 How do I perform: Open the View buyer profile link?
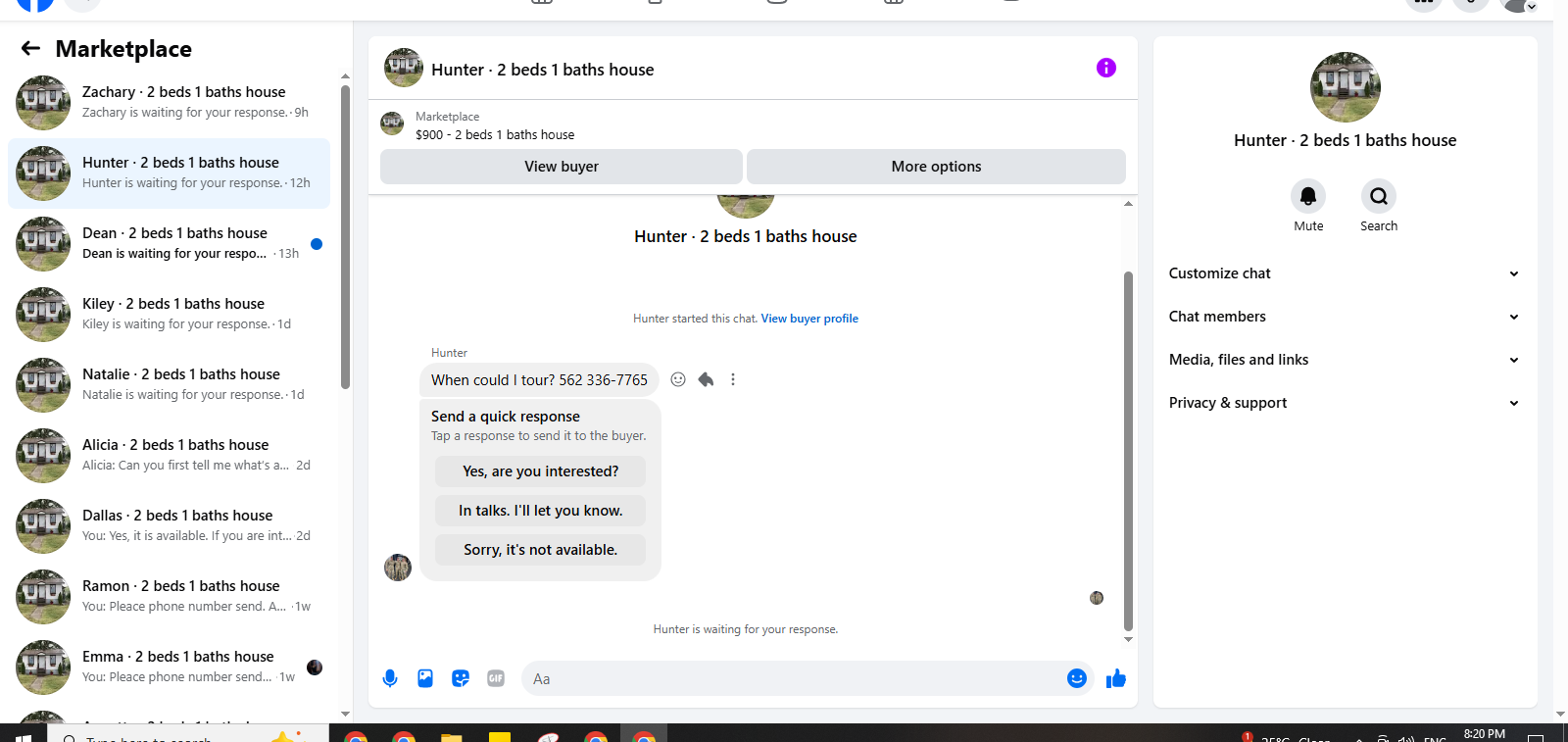coord(809,319)
